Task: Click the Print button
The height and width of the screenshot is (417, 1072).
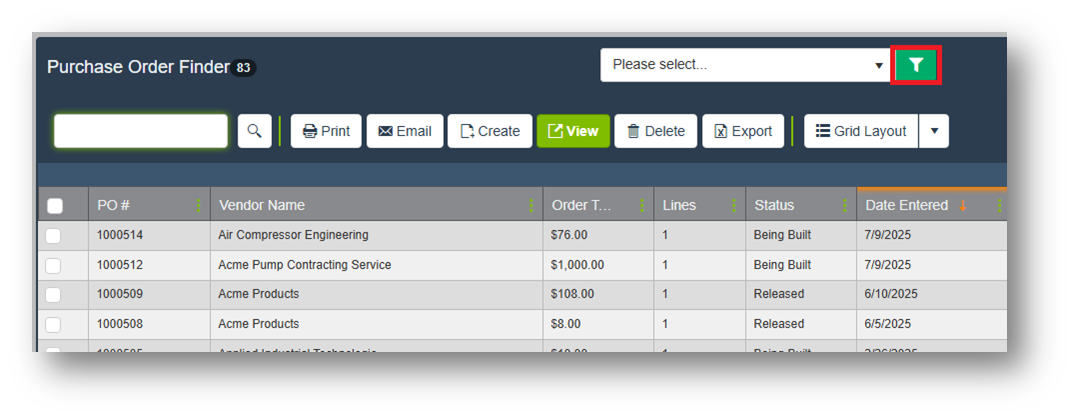Action: [326, 131]
